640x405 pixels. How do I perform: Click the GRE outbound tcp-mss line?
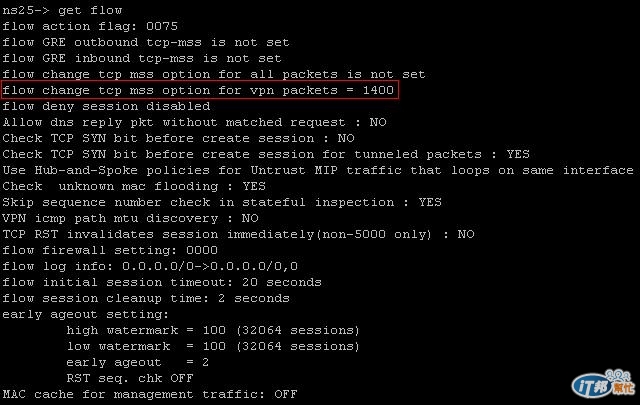point(146,42)
